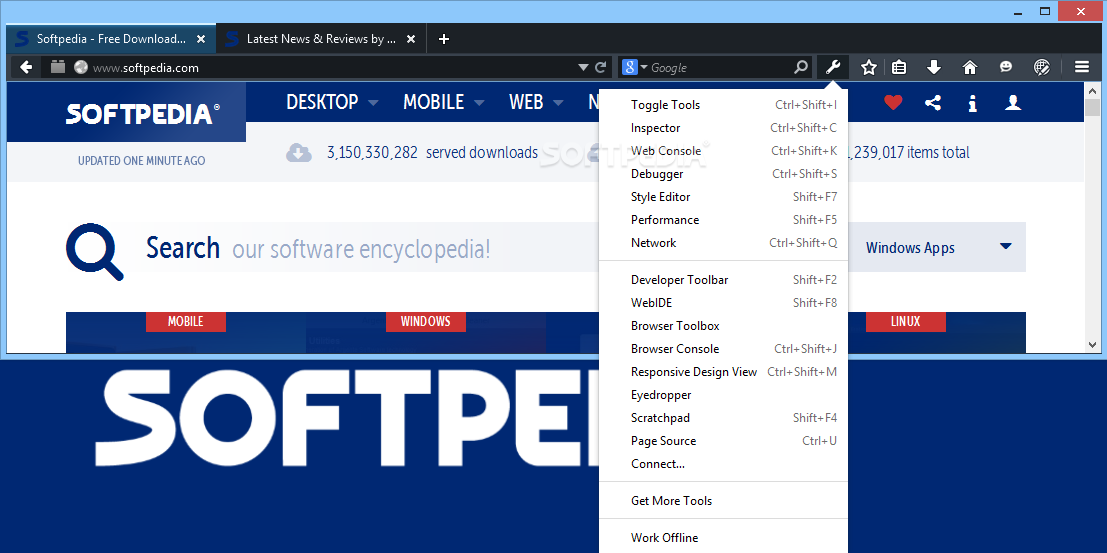The image size is (1107, 553).
Task: Click the magnifier icon in Google search box
Action: coord(801,67)
